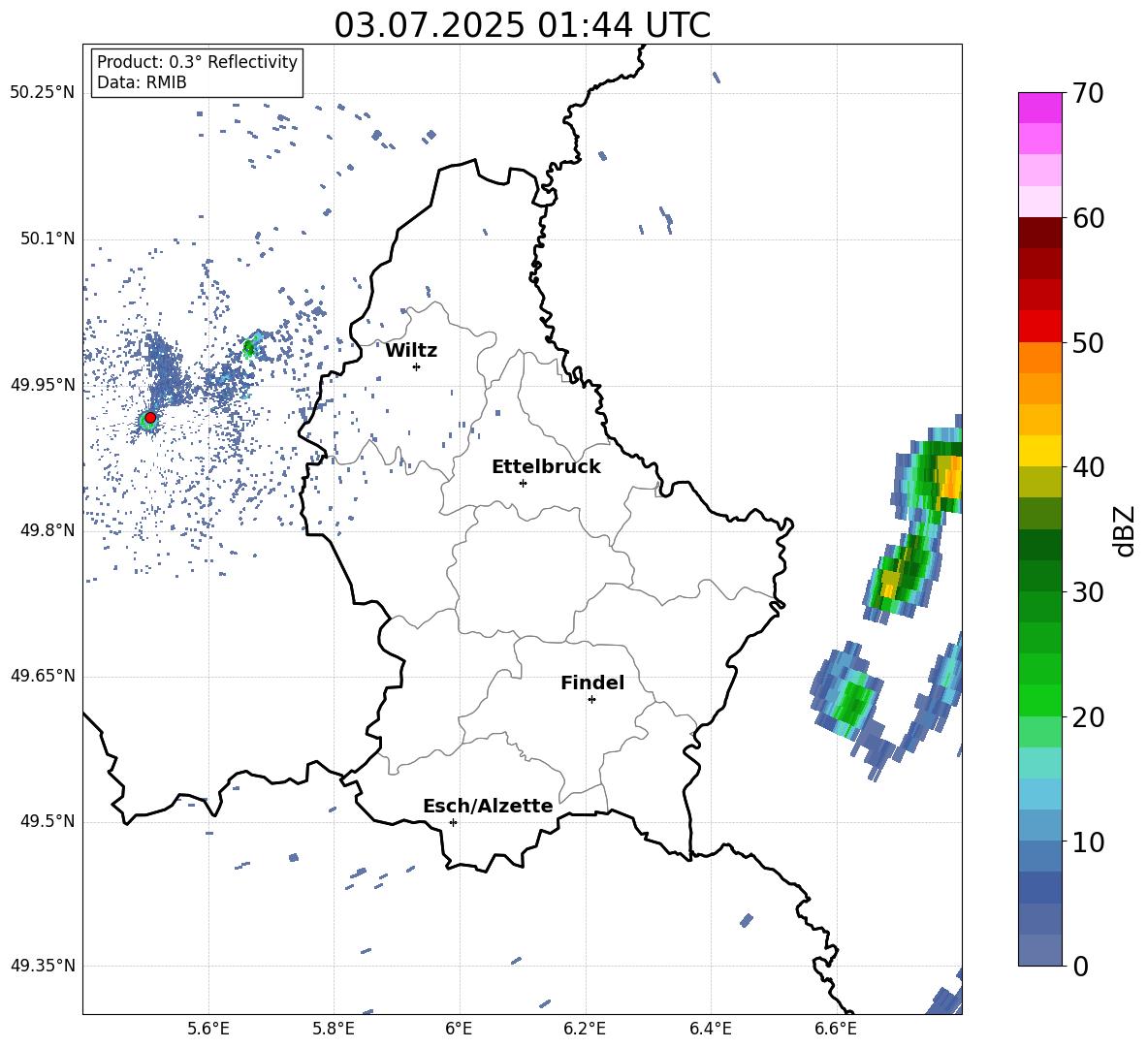Click the colorbar tick label 40
The width and height of the screenshot is (1148, 1048).
click(x=1087, y=467)
